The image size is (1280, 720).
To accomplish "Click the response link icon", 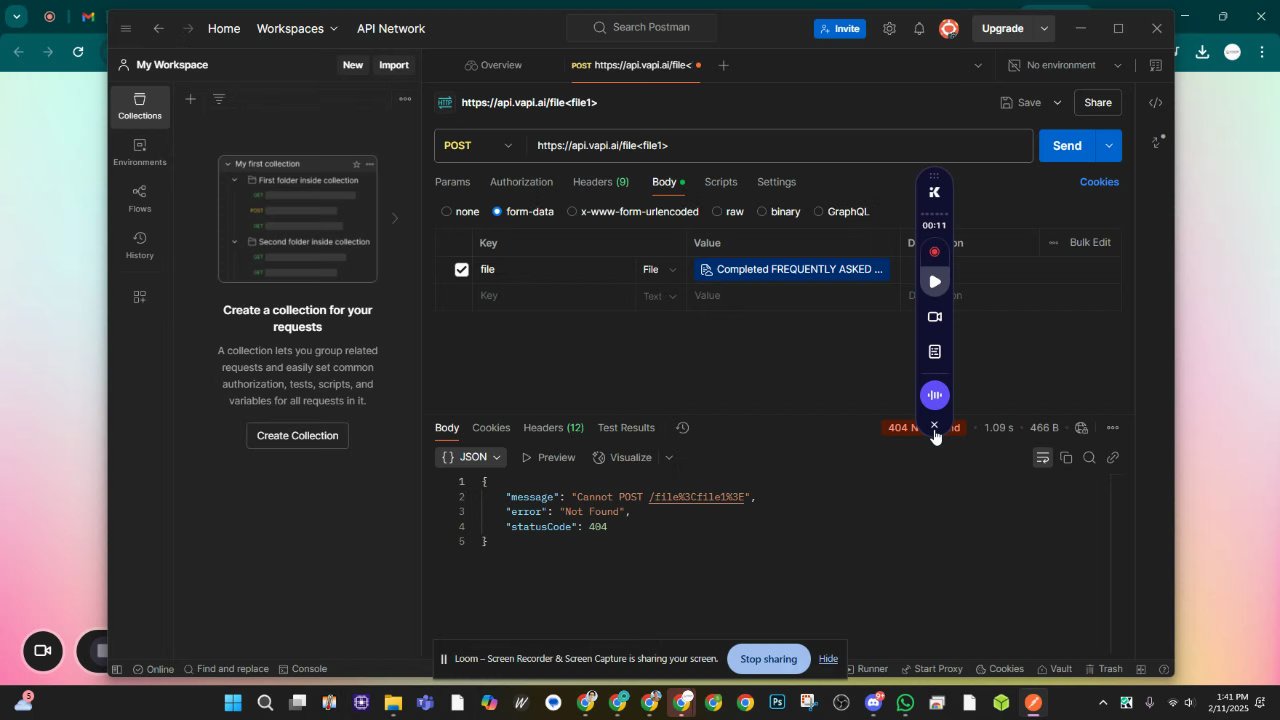I will click(1112, 458).
